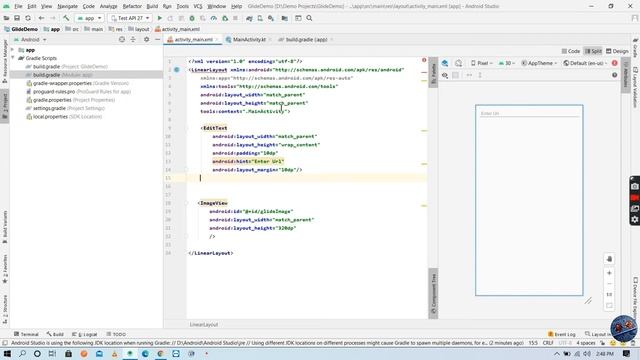
Task: Click the Debug app bug icon
Action: (192, 18)
